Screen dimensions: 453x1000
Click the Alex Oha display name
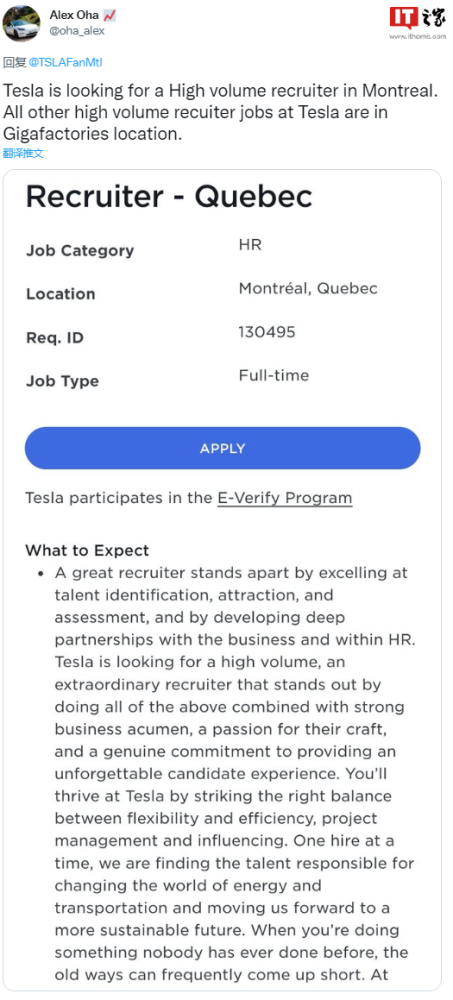pos(74,16)
